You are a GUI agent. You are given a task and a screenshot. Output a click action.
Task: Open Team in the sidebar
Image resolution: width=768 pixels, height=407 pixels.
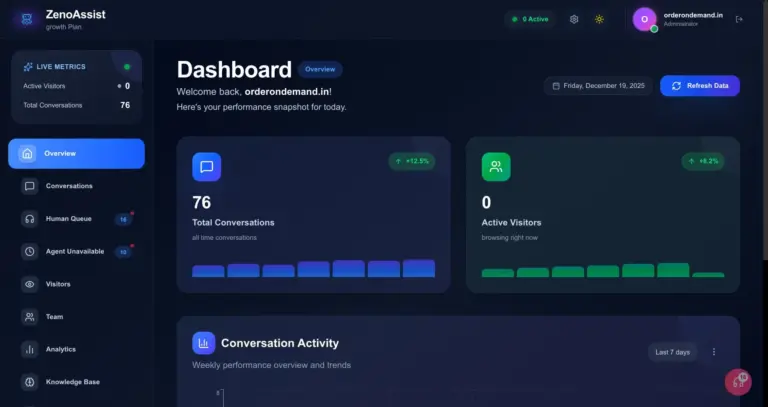(76, 317)
